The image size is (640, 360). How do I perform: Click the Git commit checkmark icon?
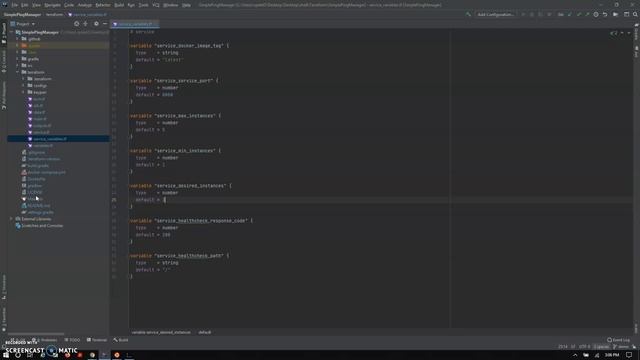579,15
